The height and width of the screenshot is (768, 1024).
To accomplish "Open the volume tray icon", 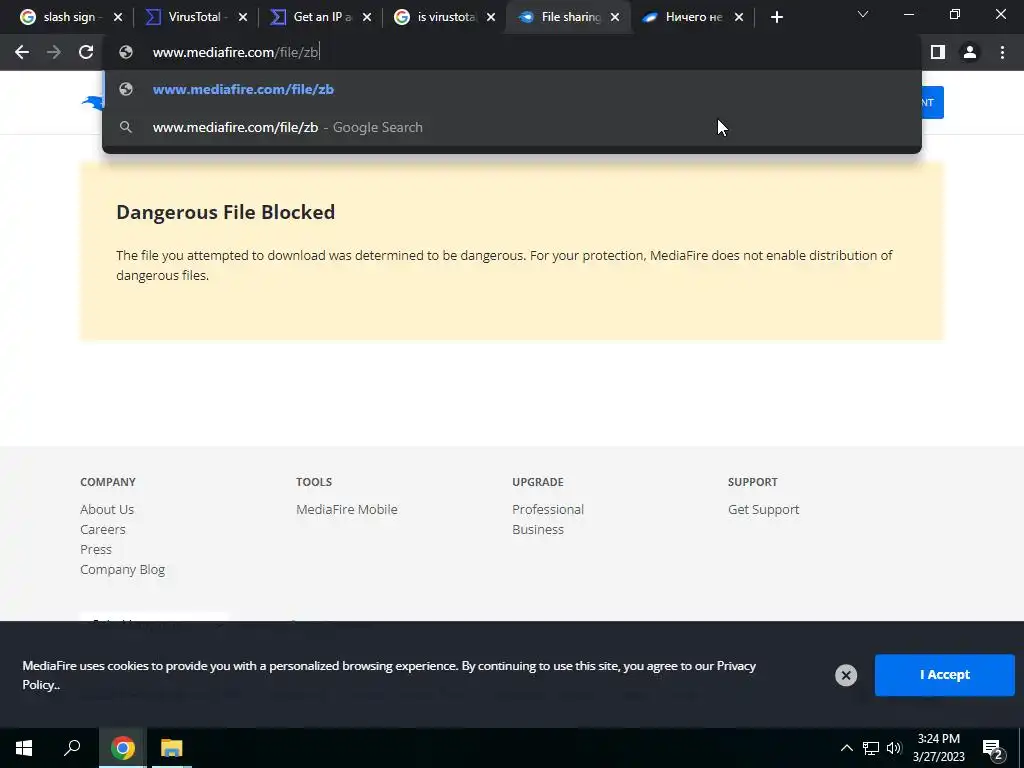I will (894, 748).
